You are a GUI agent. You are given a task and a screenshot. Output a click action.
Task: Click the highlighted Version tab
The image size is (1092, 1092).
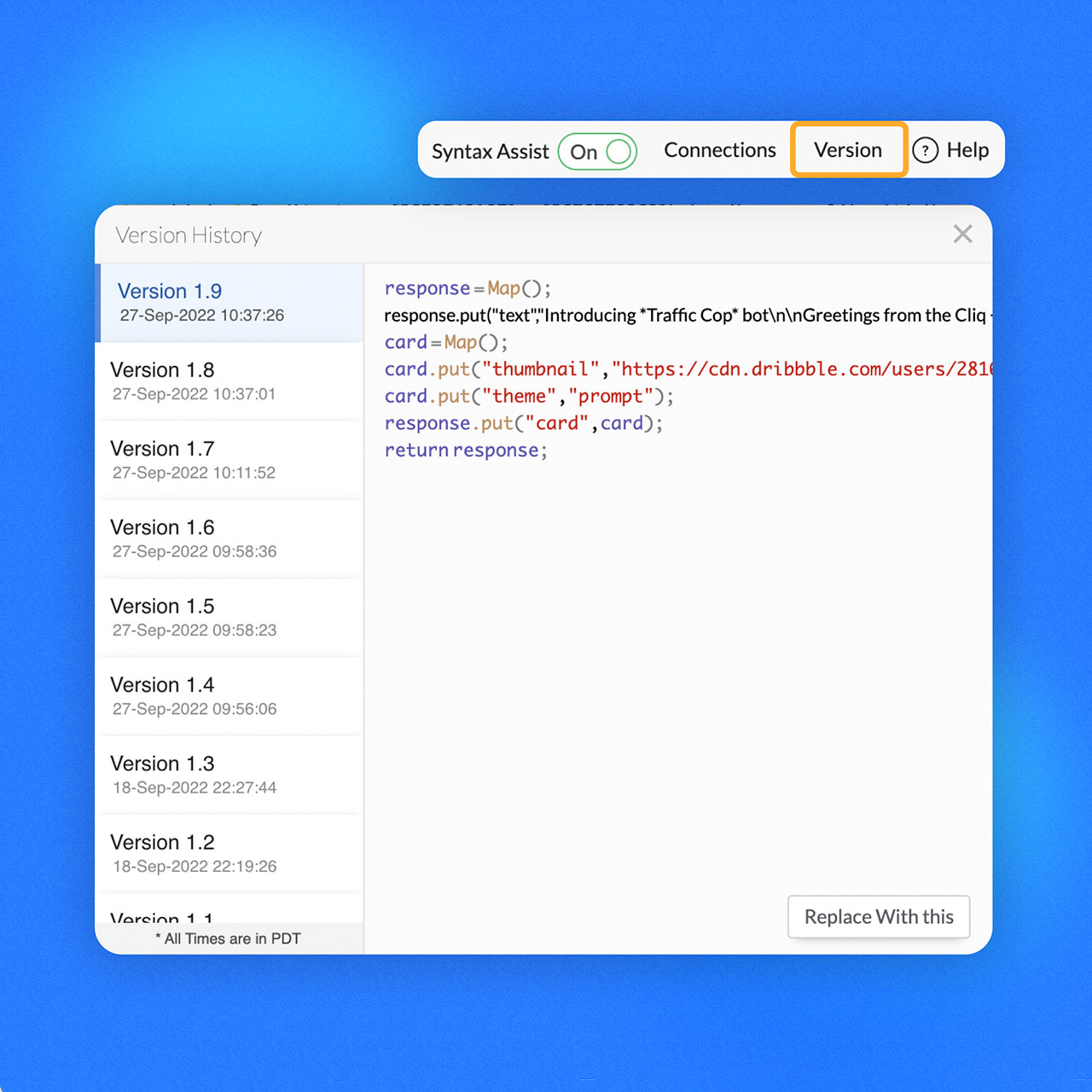click(848, 150)
